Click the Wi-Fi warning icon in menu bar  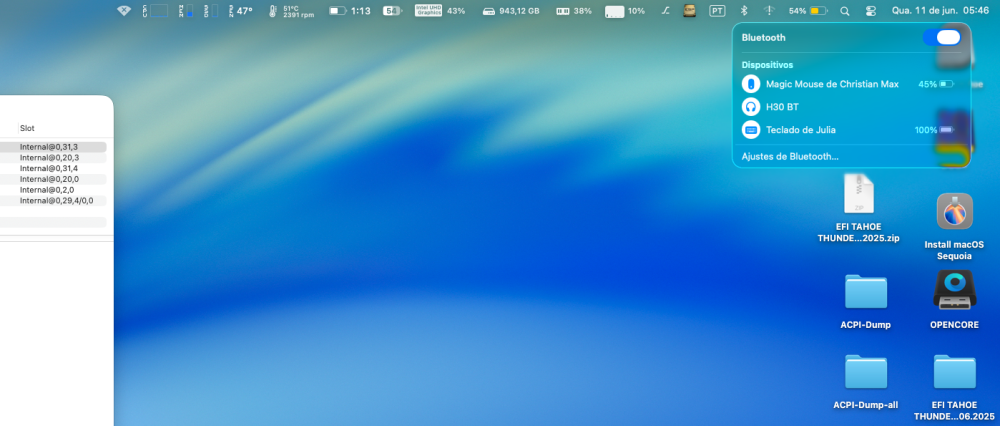point(769,11)
